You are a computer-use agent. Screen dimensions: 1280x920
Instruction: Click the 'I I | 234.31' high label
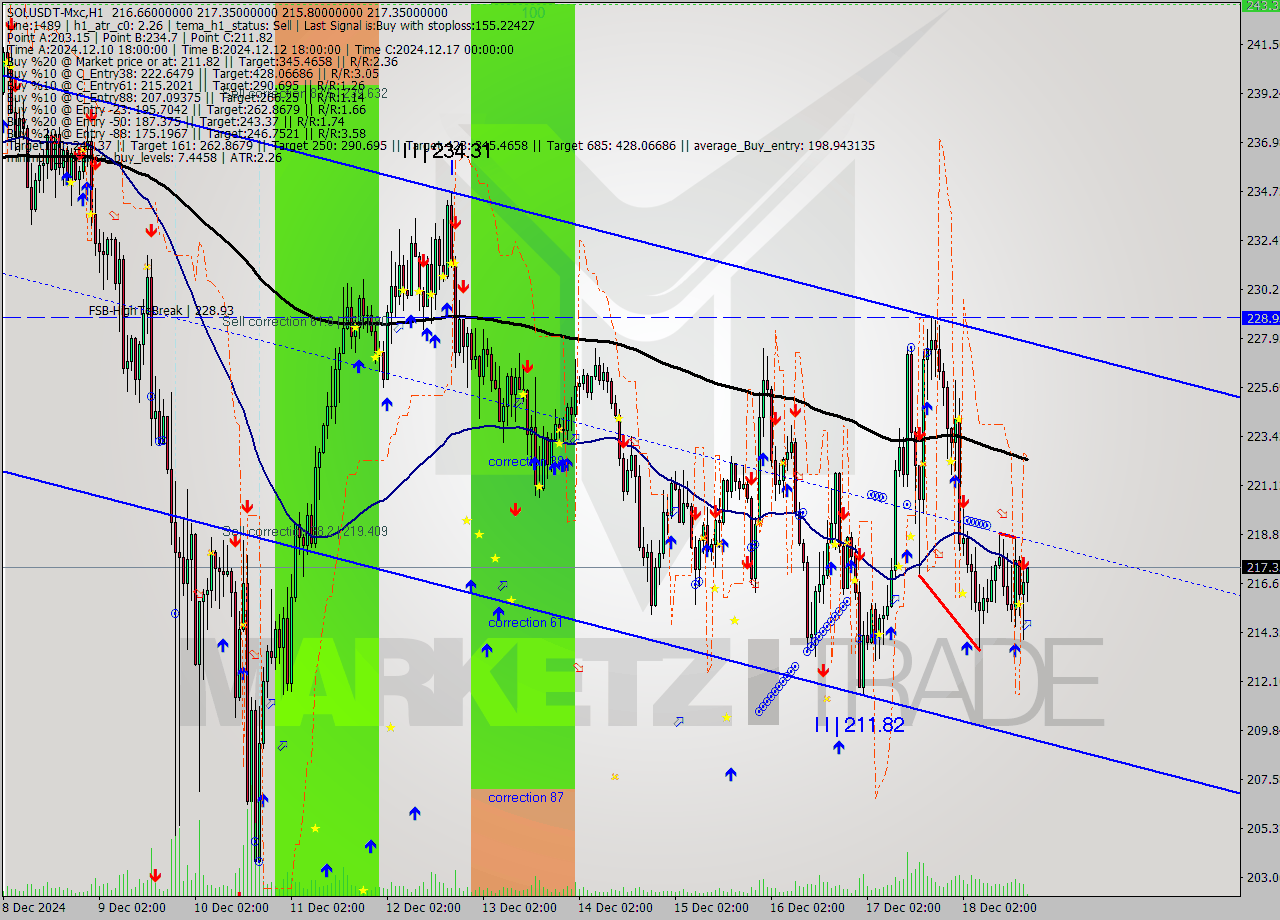point(447,151)
